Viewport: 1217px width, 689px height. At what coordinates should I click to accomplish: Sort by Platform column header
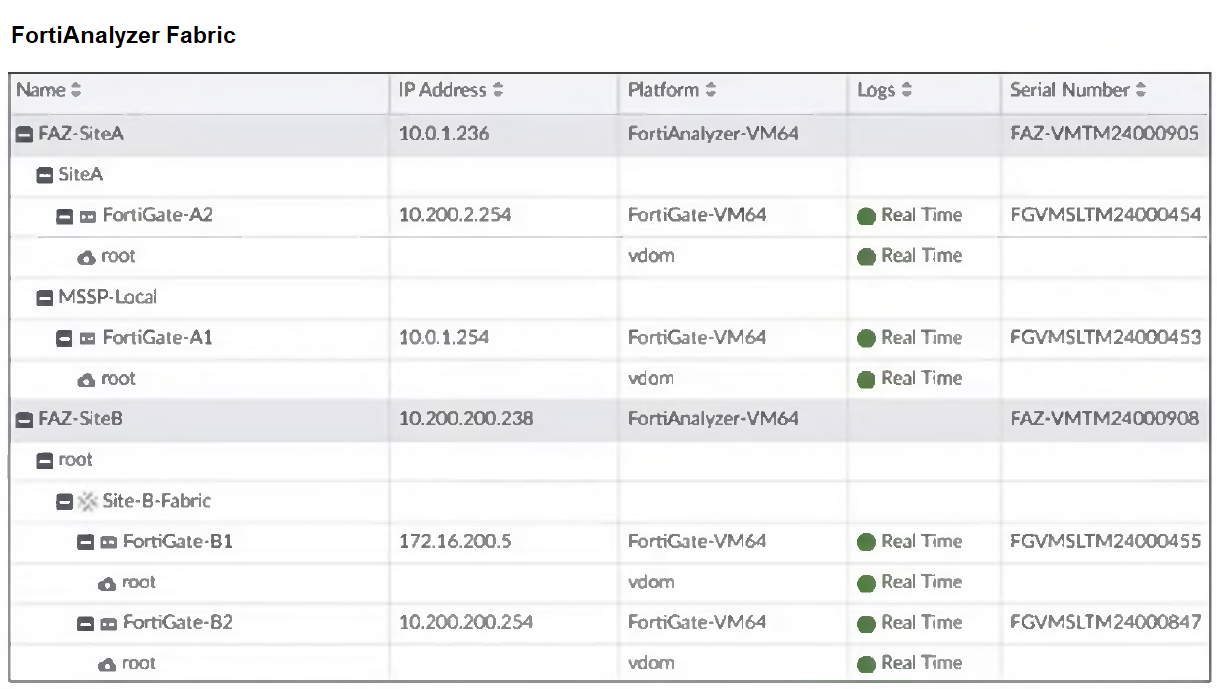click(711, 90)
